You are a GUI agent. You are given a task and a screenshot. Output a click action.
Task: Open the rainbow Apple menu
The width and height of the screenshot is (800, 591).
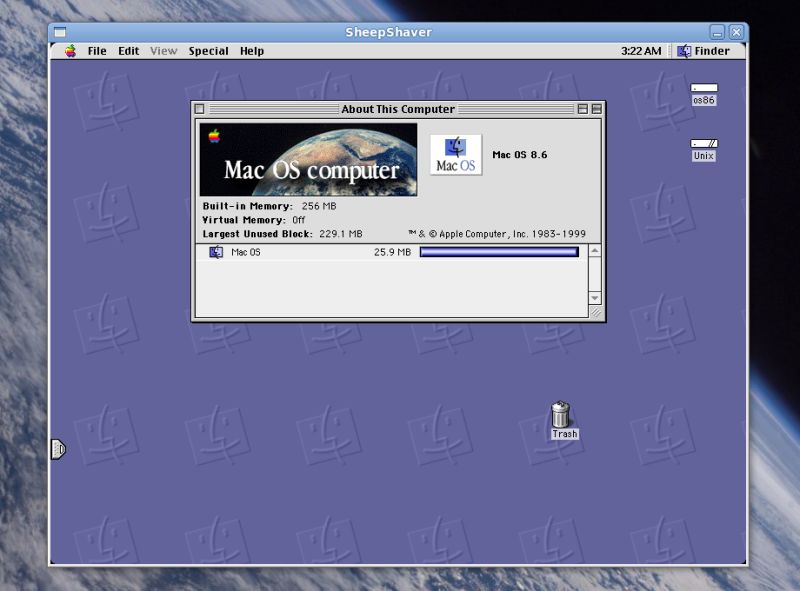pyautogui.click(x=70, y=51)
